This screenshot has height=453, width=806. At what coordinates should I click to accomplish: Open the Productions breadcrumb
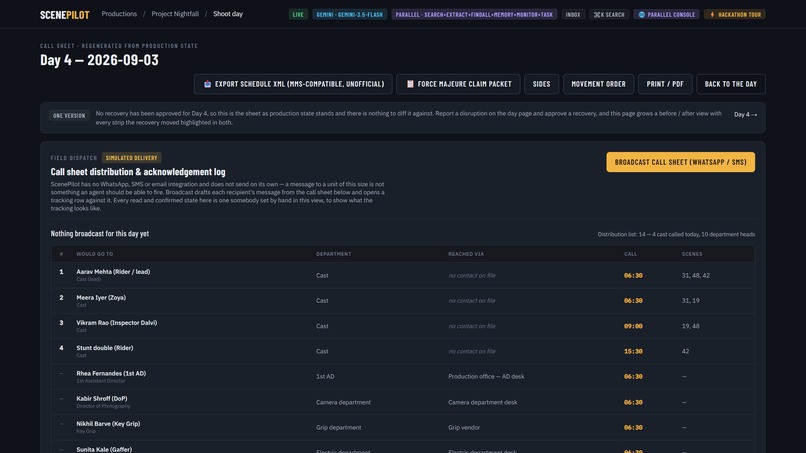coord(119,14)
